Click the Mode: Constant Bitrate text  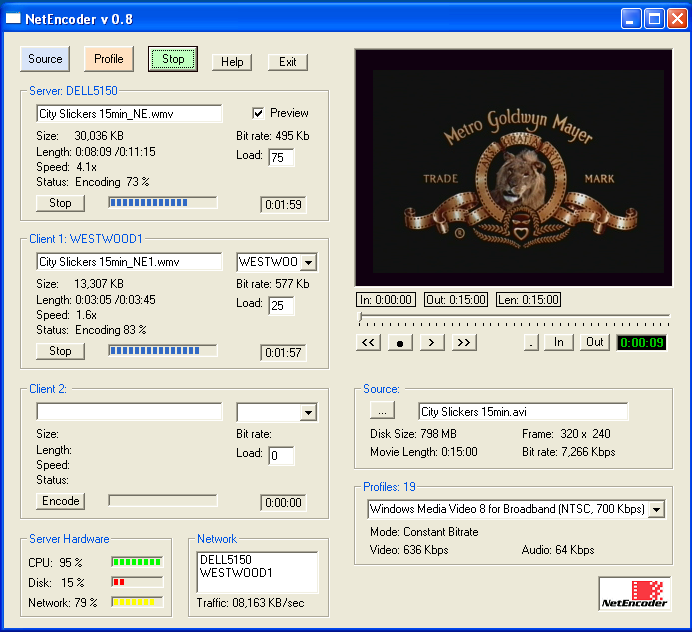[x=424, y=532]
